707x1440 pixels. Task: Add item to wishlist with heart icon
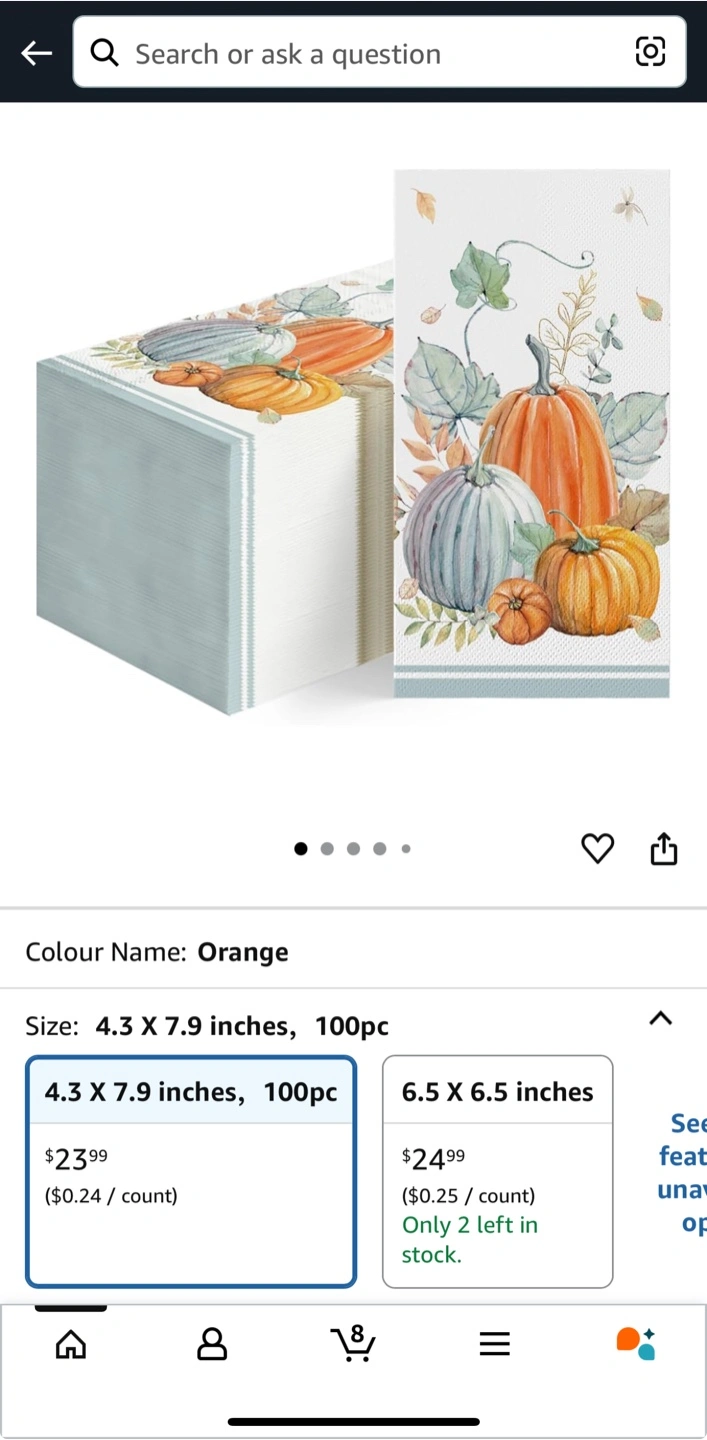[597, 849]
